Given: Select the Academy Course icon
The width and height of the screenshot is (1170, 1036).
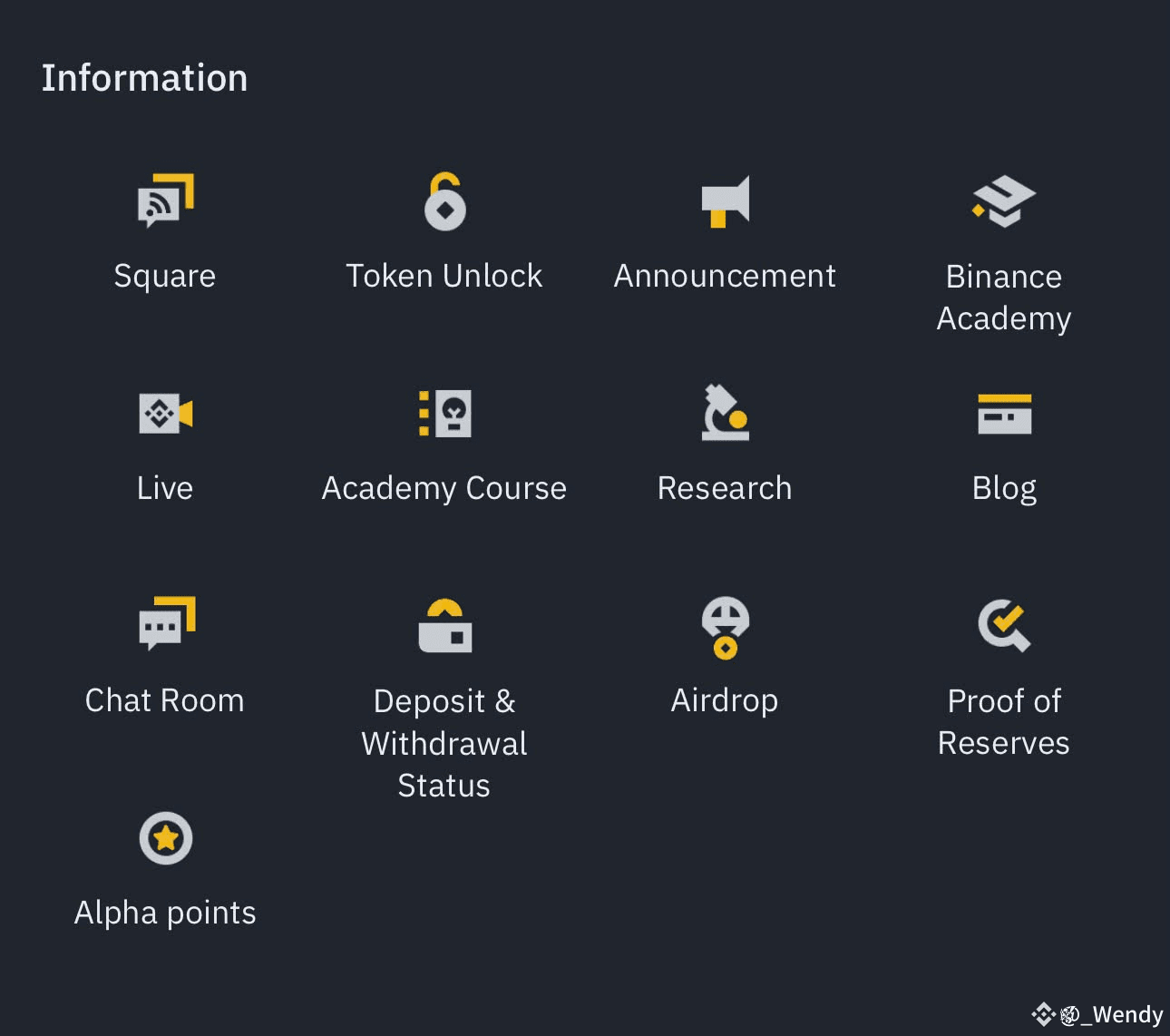Looking at the screenshot, I should click(x=444, y=414).
